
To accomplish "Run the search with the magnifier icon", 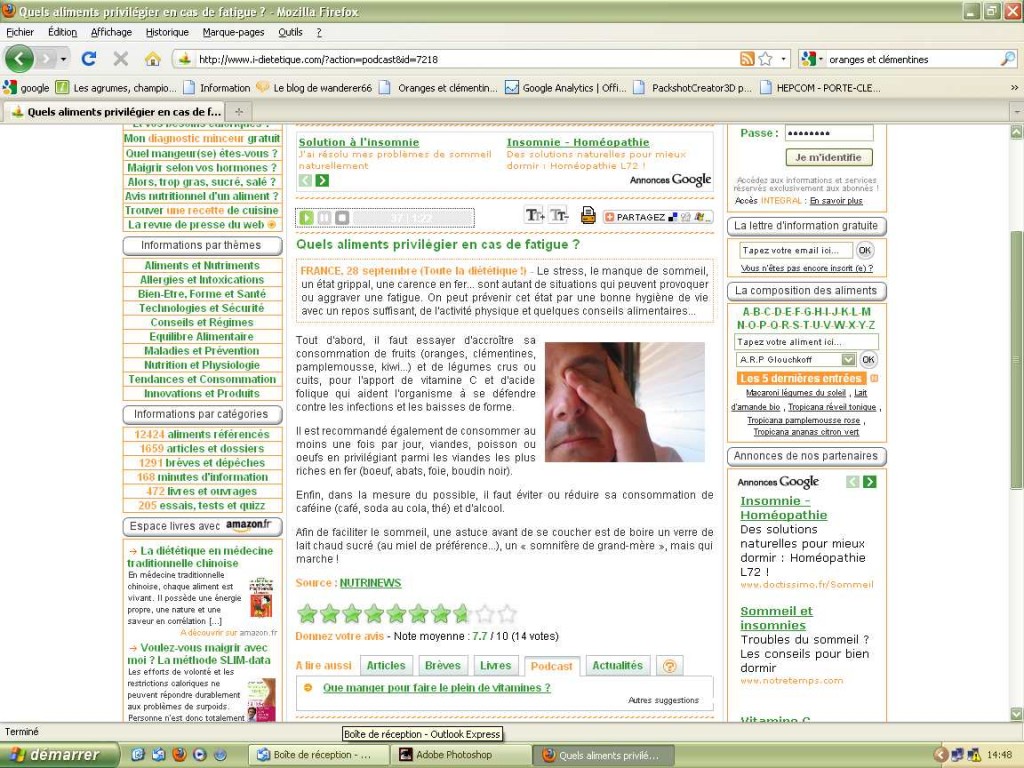I will coord(1008,59).
